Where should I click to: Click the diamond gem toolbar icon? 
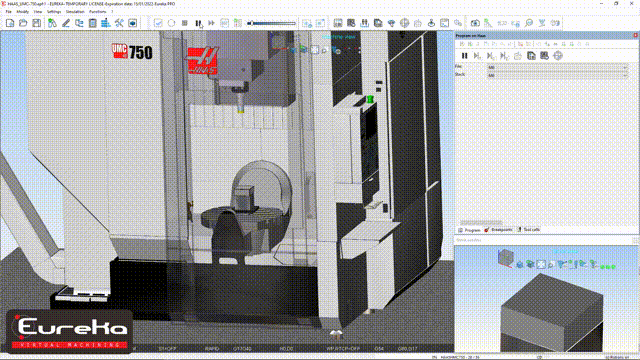pos(391,23)
